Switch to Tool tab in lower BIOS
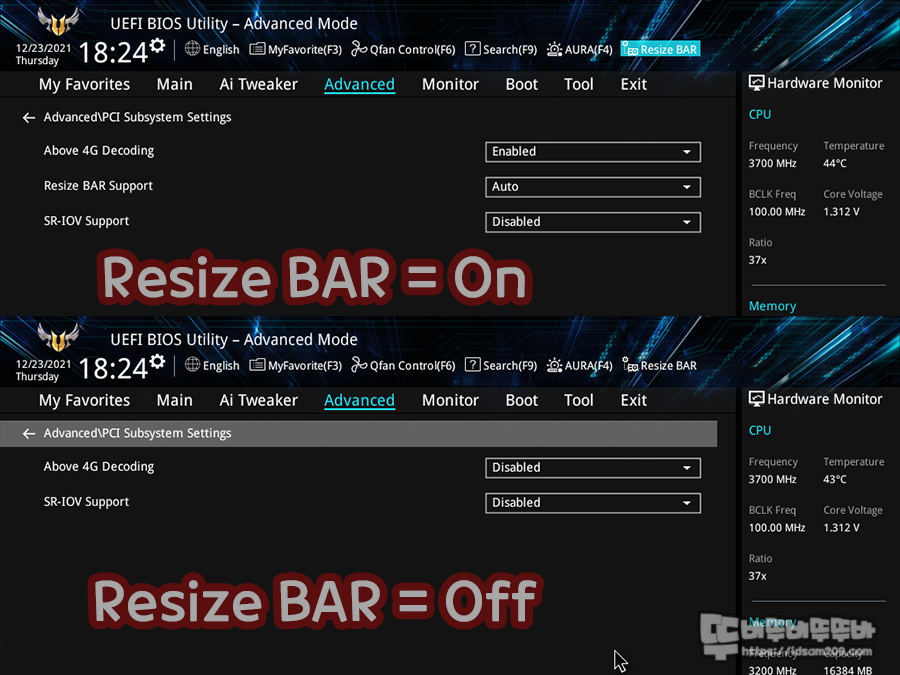Image resolution: width=900 pixels, height=675 pixels. [579, 401]
